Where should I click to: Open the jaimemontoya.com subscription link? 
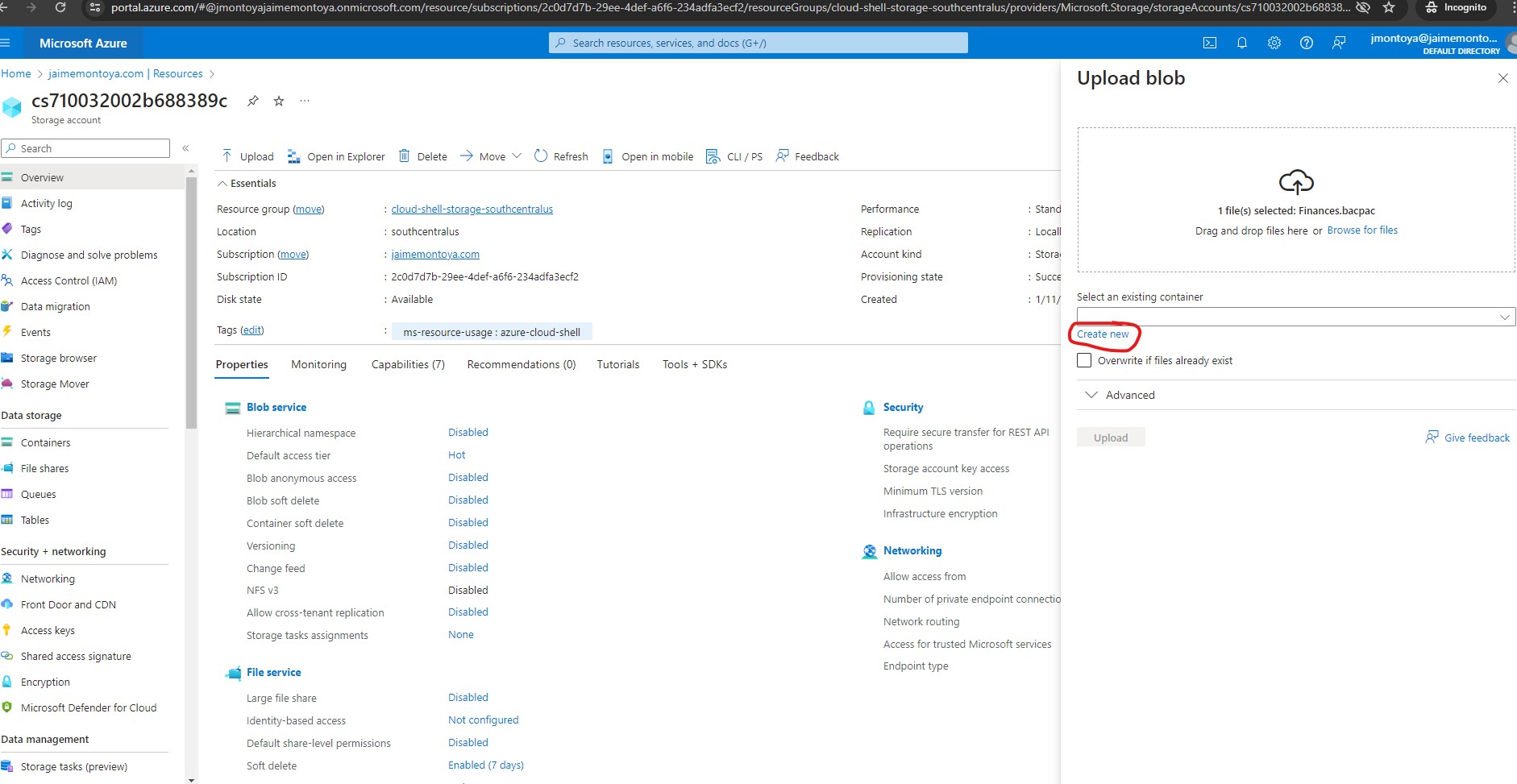point(435,254)
